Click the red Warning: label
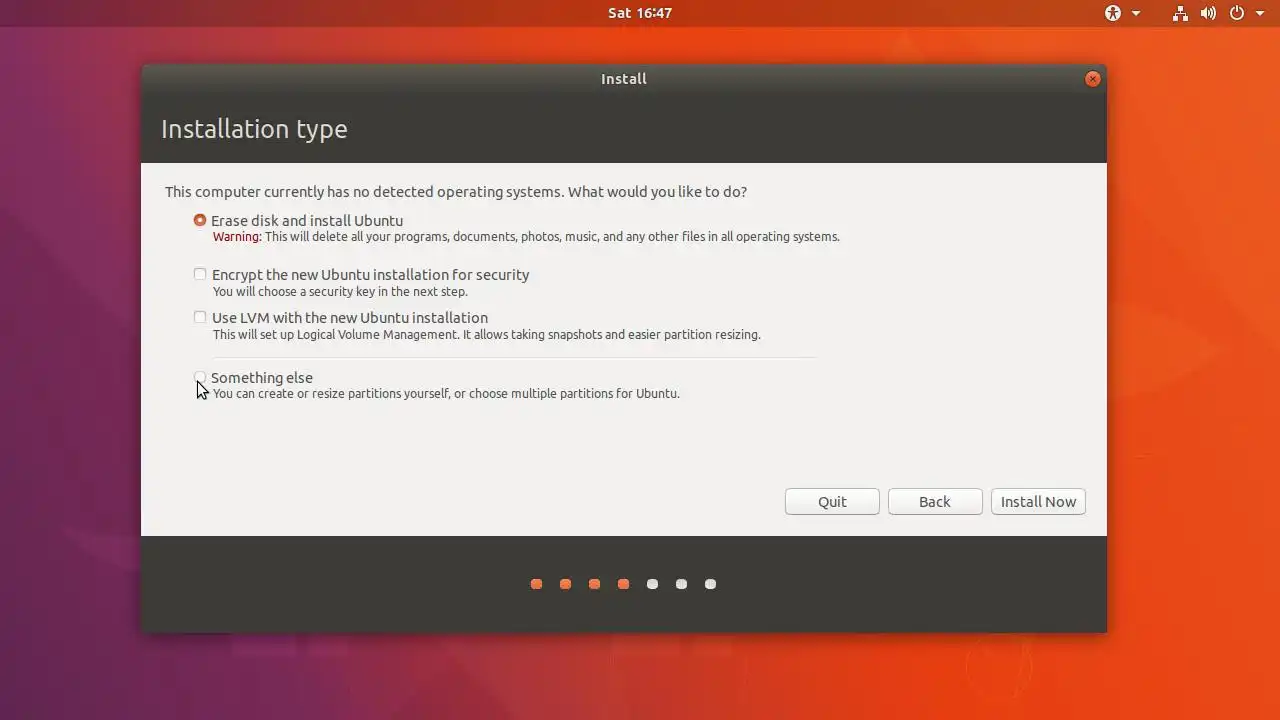Screen dimensions: 1280x720 tap(237, 237)
